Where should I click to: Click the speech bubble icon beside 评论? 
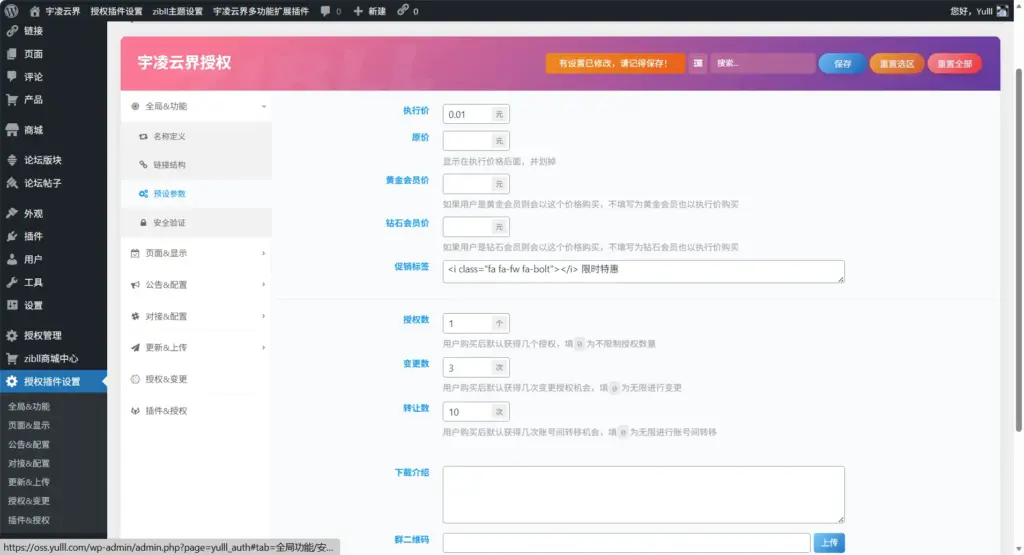(12, 76)
